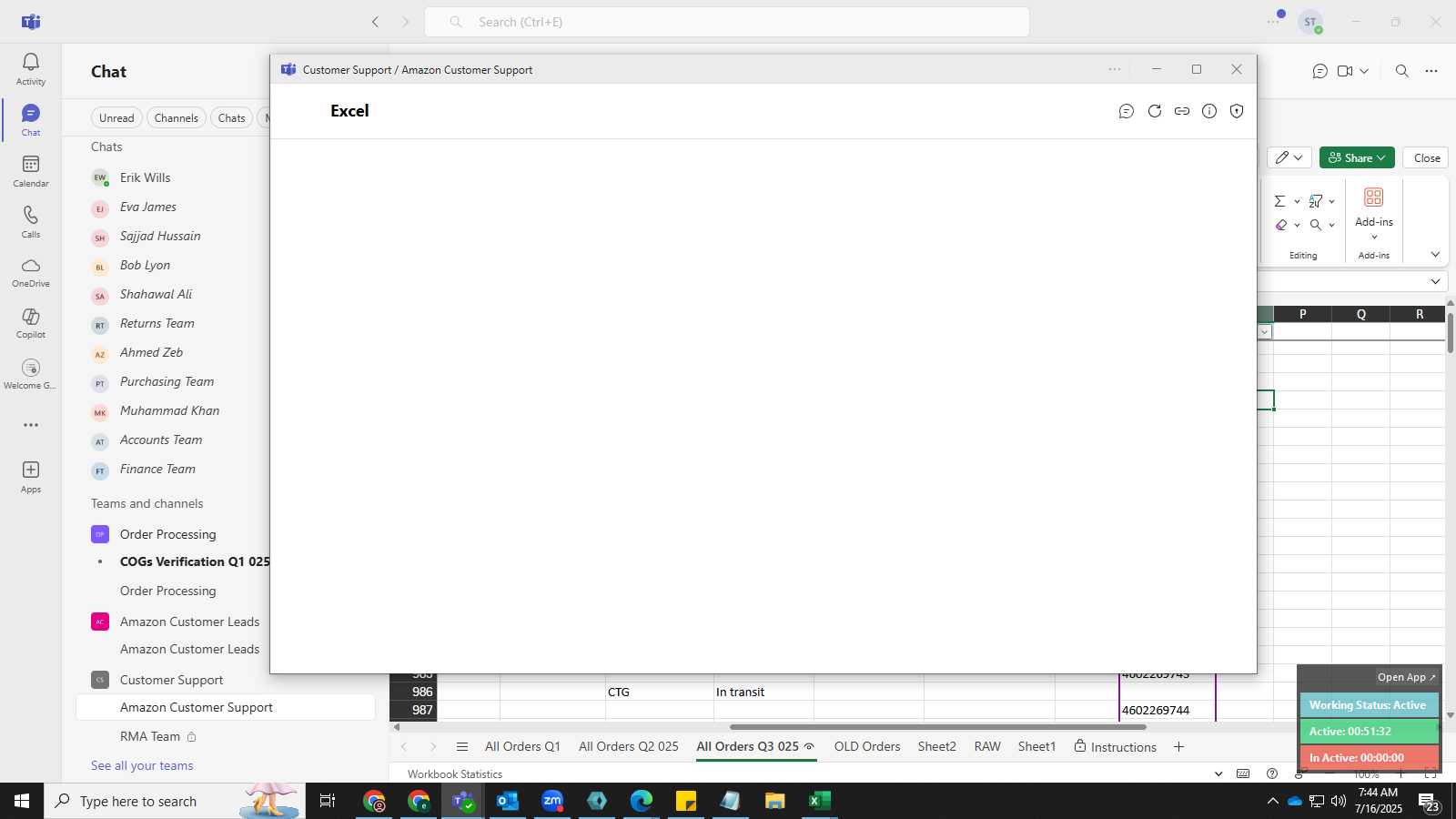Copy link to the Excel tab

tap(1181, 111)
